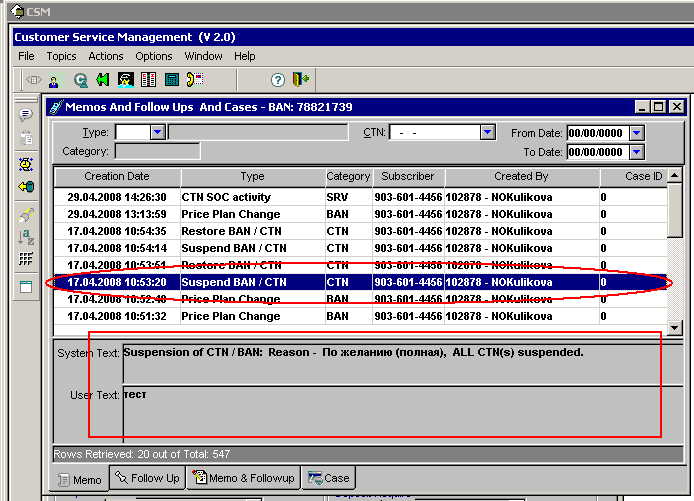Viewport: 694px width, 501px height.
Task: Click the CSM application title icon
Action: pyautogui.click(x=17, y=12)
